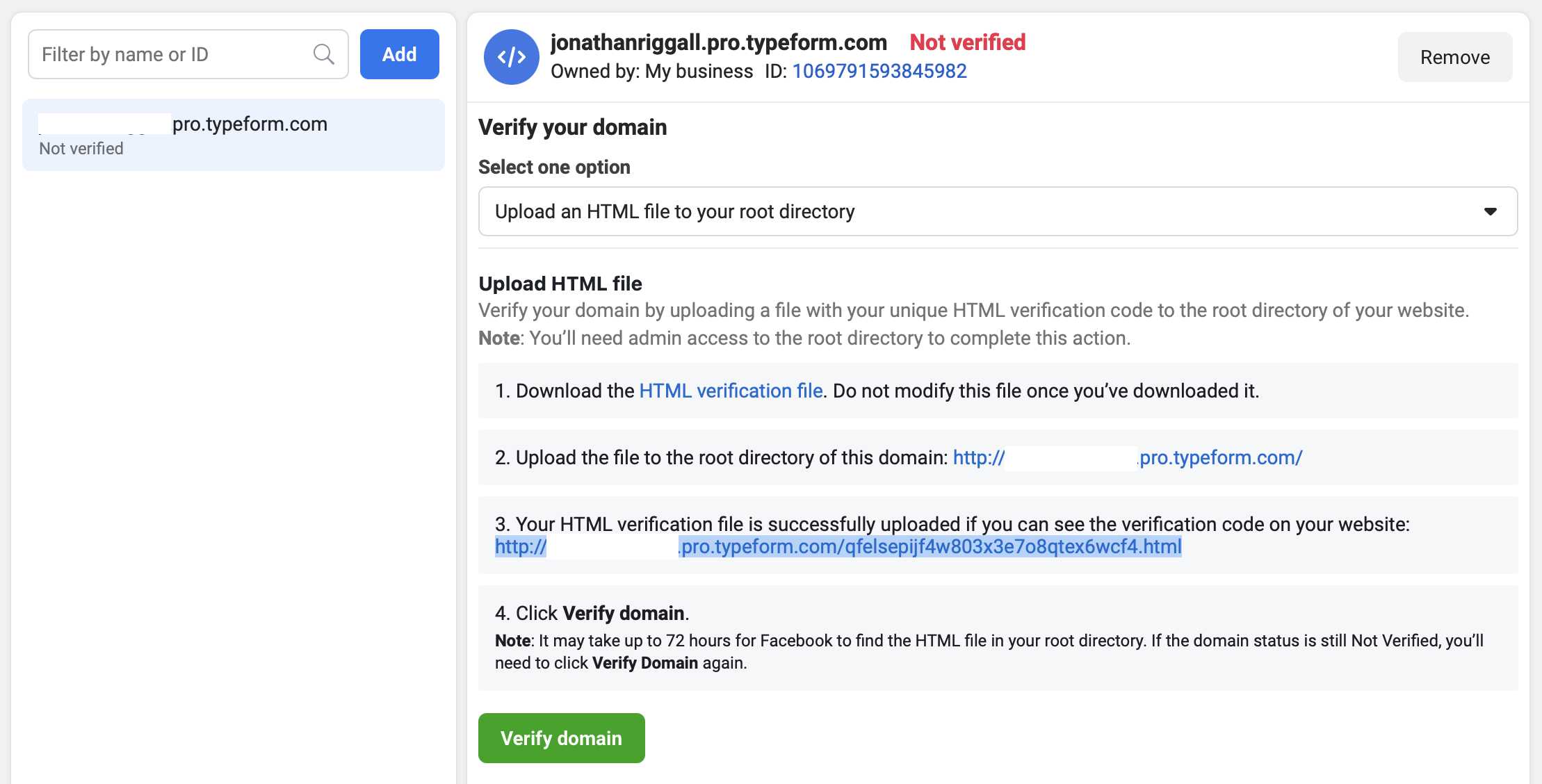The width and height of the screenshot is (1542, 784).
Task: Click the Not verified text in domain list
Action: pyautogui.click(x=81, y=149)
